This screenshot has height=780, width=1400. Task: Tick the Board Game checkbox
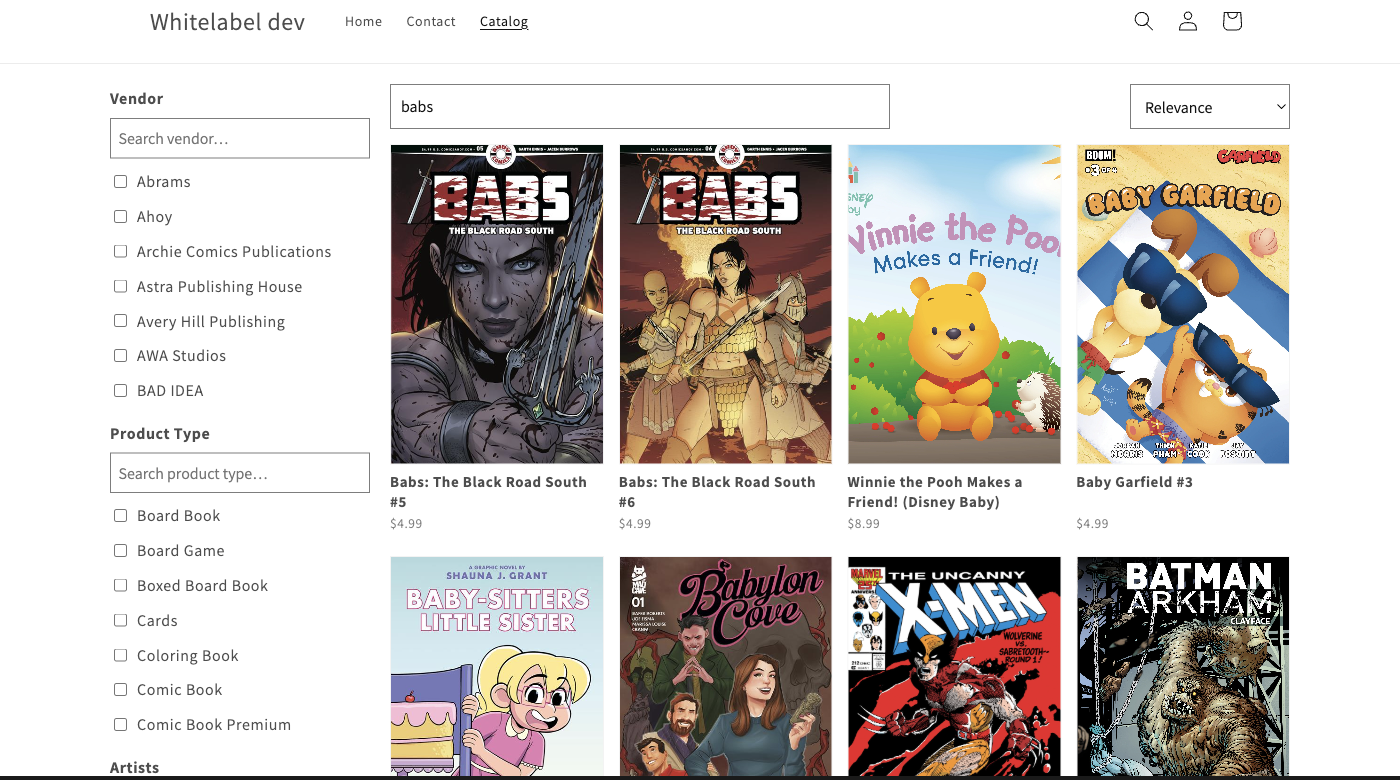pos(120,551)
